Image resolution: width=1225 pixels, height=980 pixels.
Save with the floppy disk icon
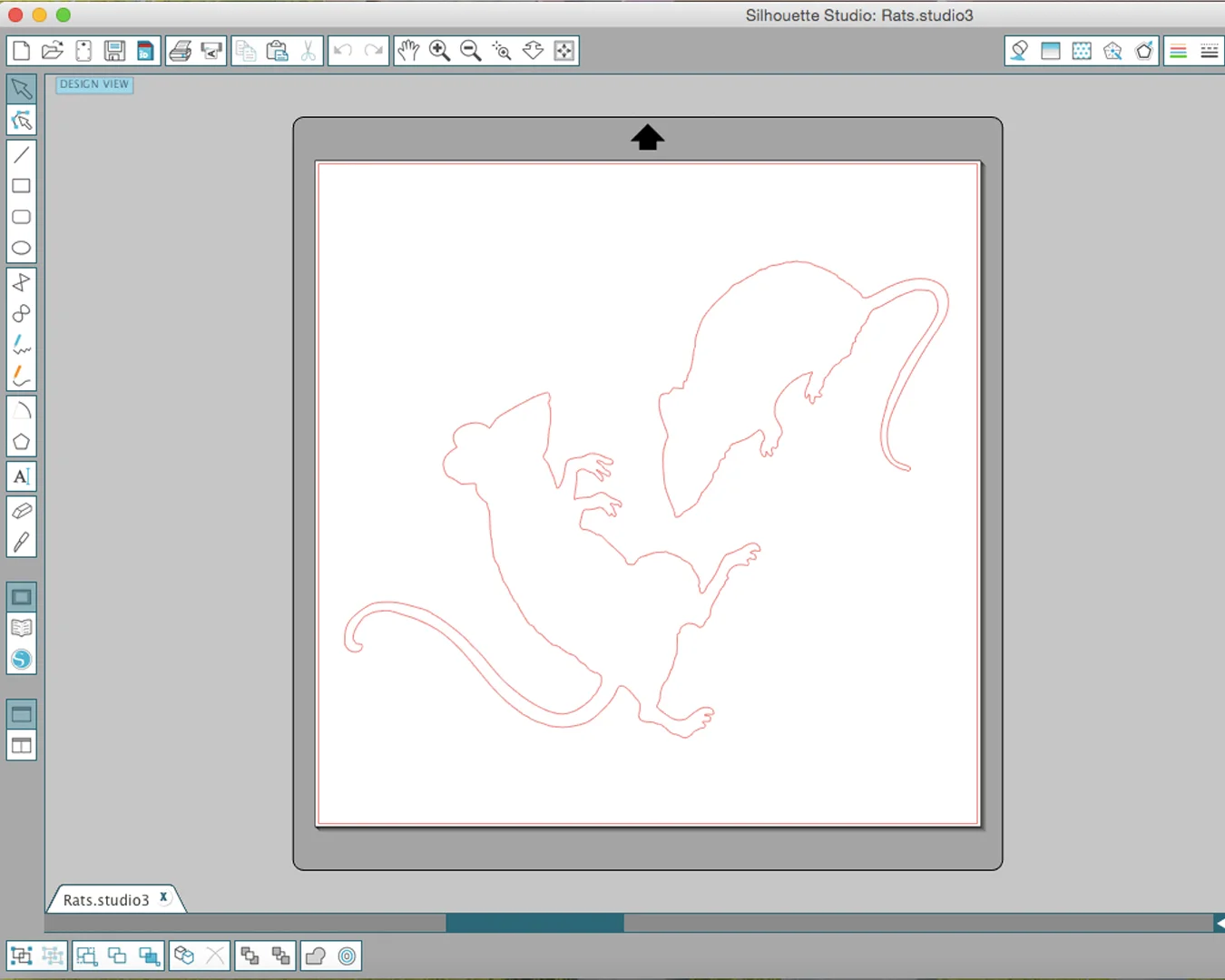click(x=114, y=51)
